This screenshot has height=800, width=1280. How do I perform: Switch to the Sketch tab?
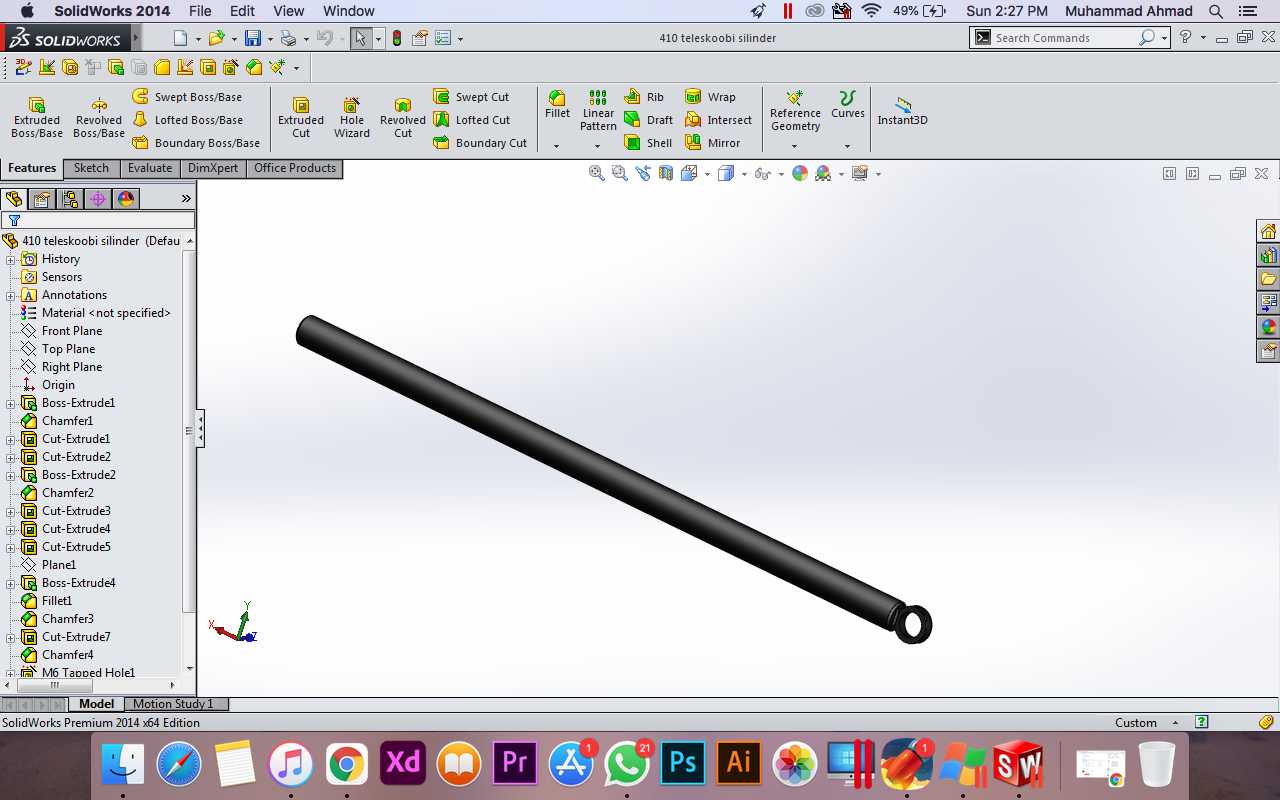coord(91,168)
